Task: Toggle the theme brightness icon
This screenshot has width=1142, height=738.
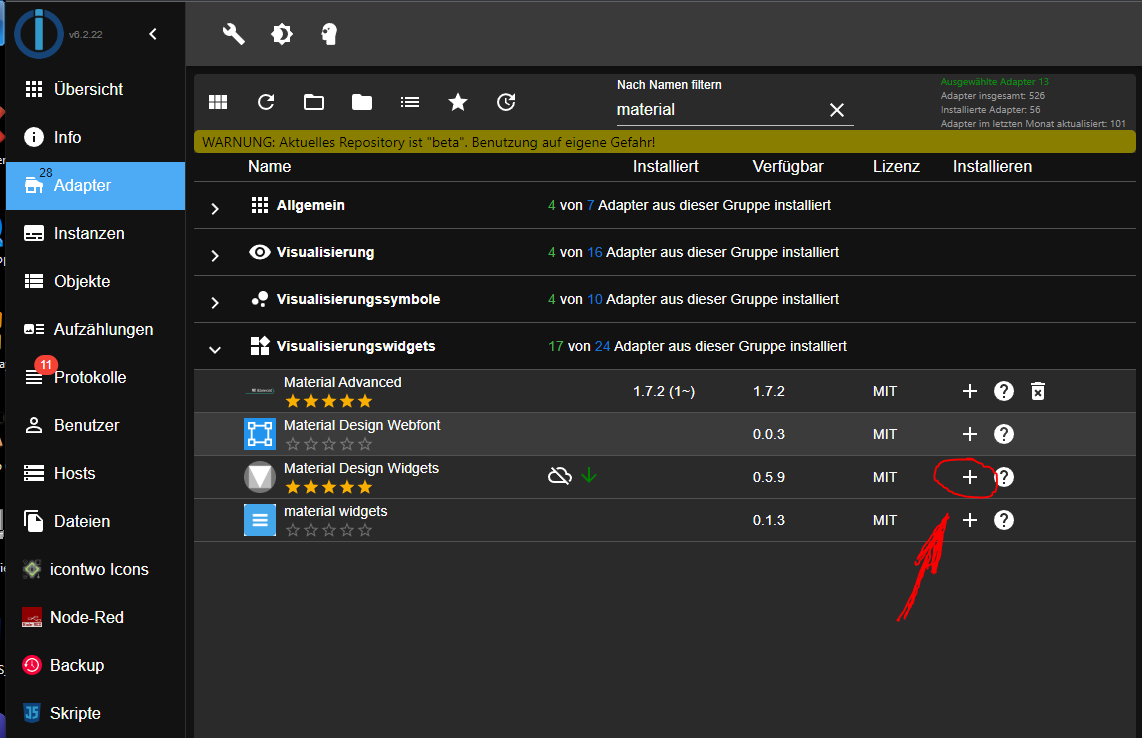Action: (282, 35)
